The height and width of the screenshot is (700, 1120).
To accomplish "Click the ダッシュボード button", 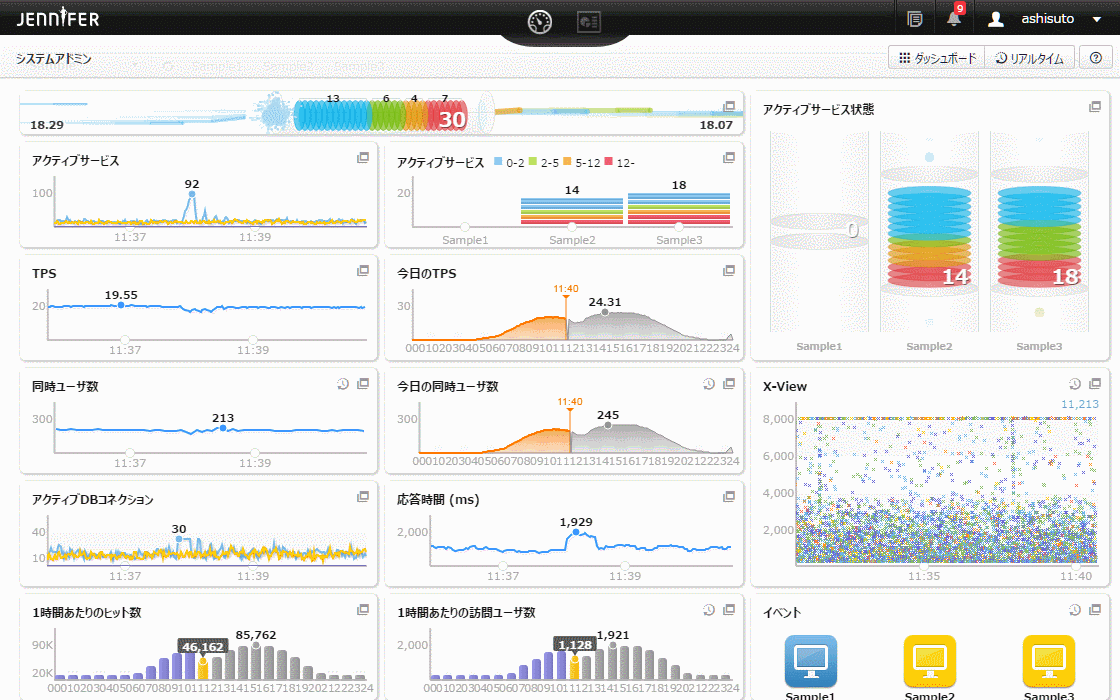I will pyautogui.click(x=937, y=58).
